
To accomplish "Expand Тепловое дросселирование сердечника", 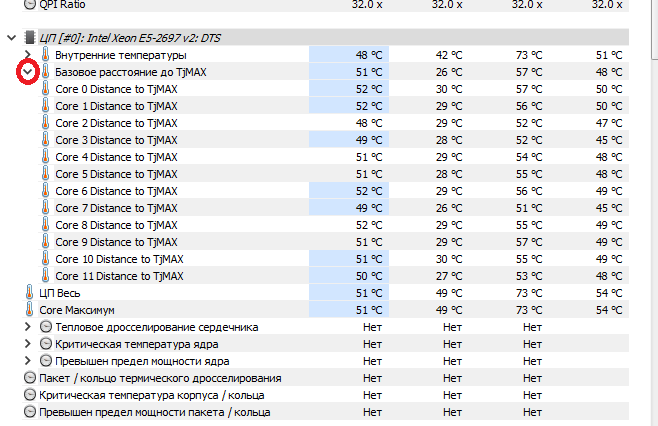I will 28,327.
